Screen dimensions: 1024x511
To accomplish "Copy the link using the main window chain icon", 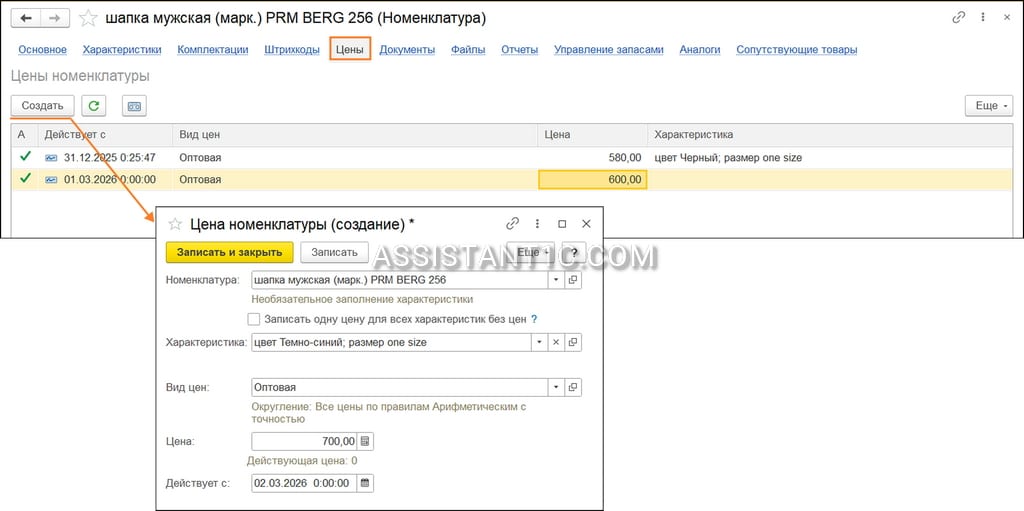I will pyautogui.click(x=959, y=18).
